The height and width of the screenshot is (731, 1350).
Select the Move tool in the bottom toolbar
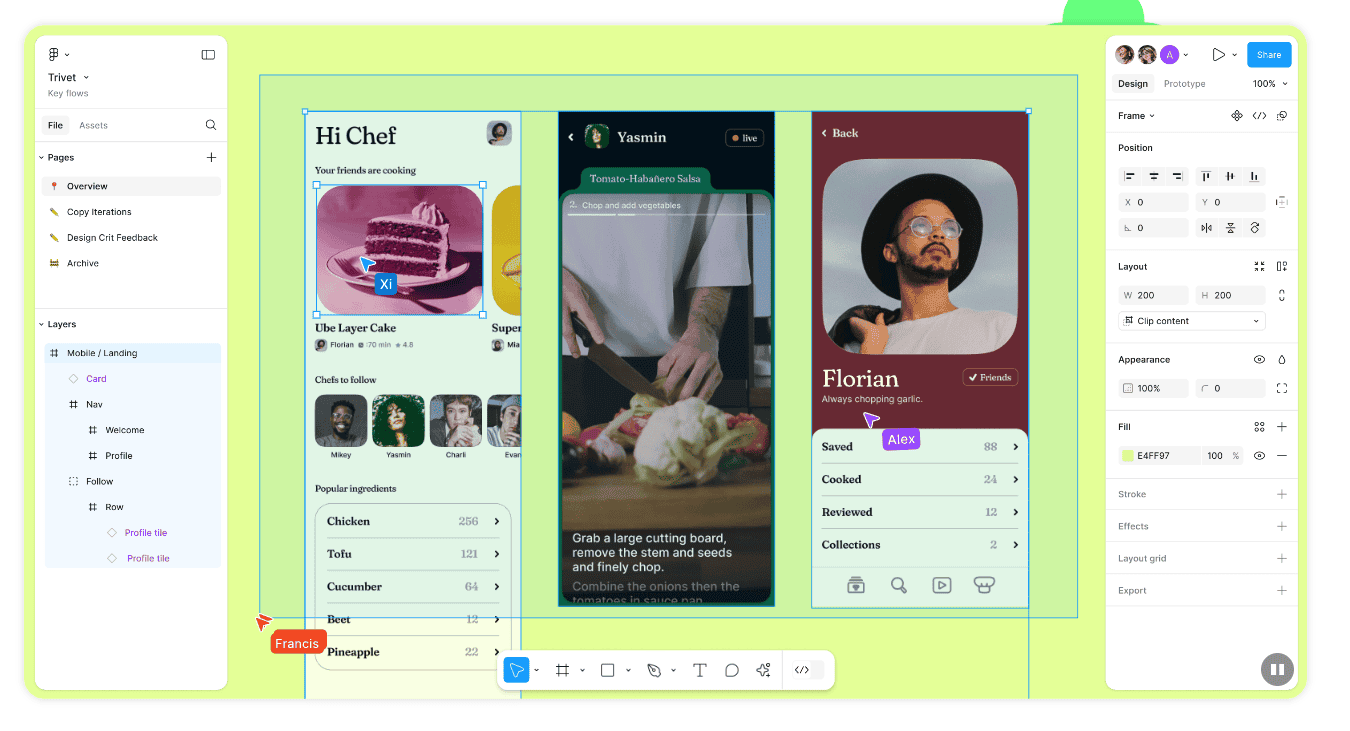click(516, 670)
